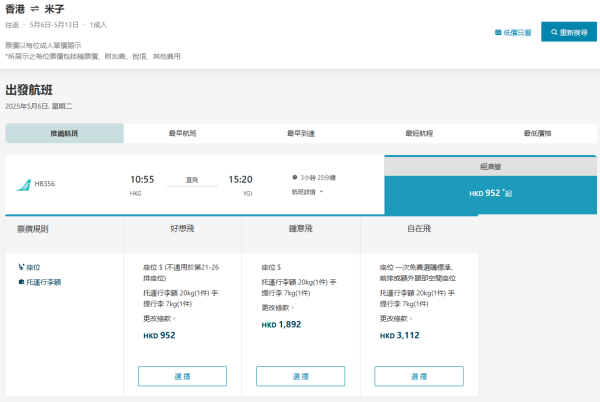600x402 pixels.
Task: Open the 低價日曆 low fare calendar
Action: (513, 33)
